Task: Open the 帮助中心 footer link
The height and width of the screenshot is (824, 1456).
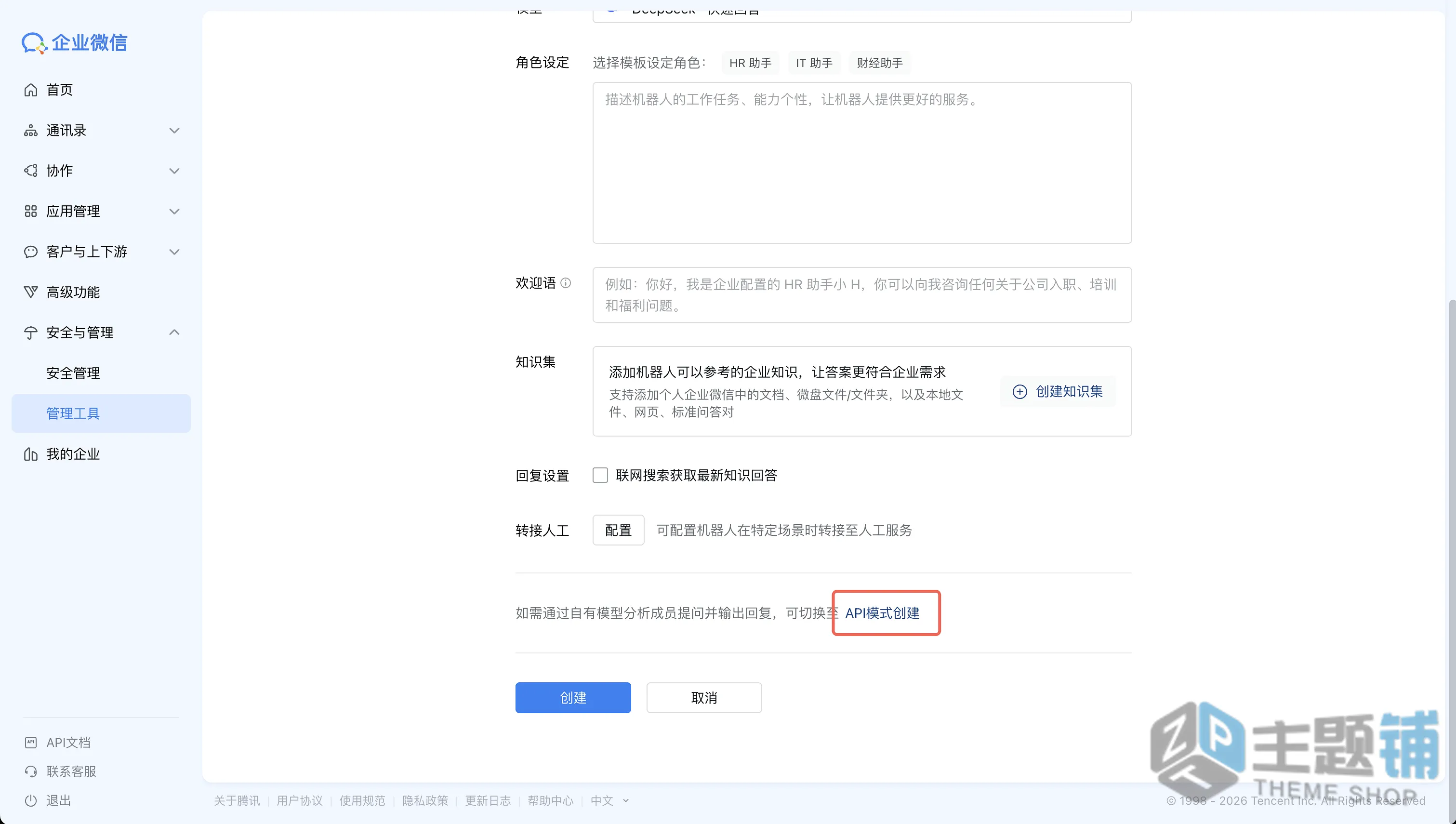Action: [x=551, y=801]
